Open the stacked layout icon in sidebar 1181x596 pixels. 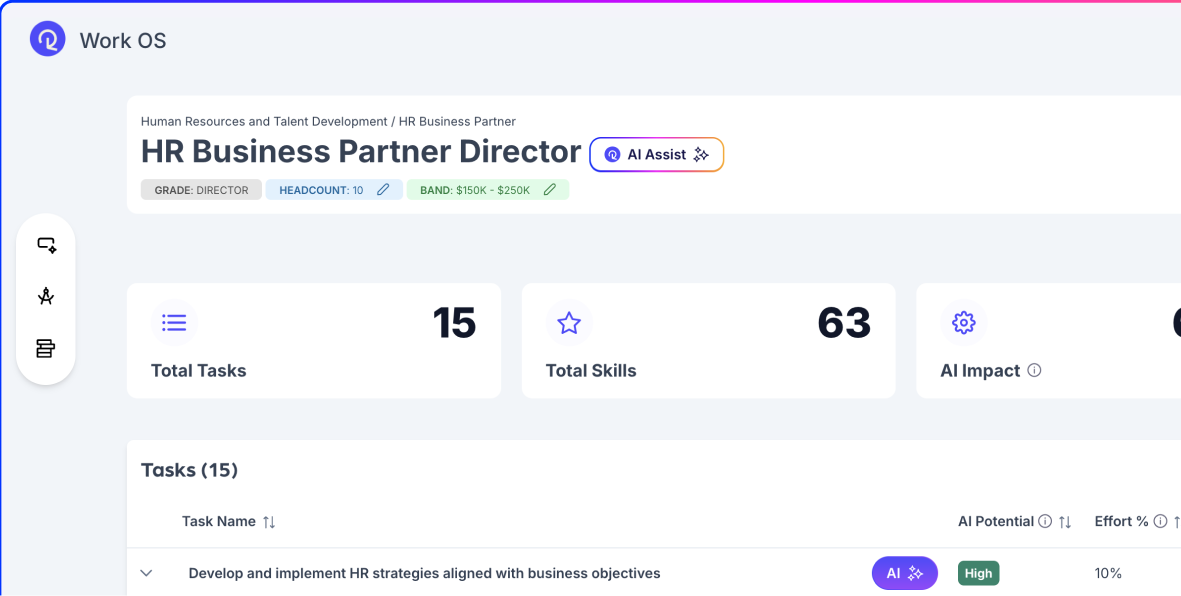pos(46,348)
